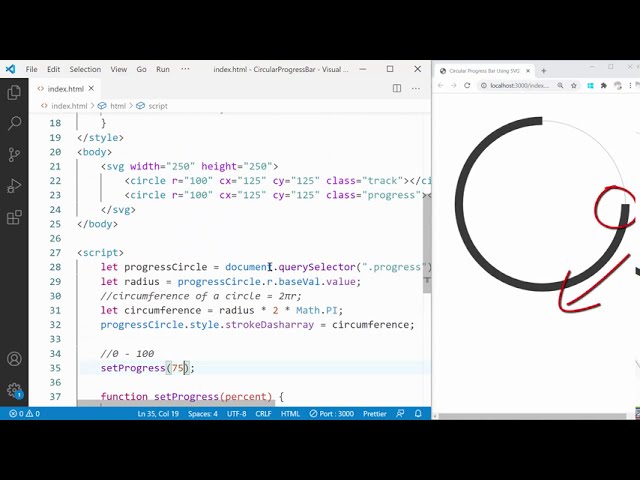
Task: Open the Run menu
Action: click(x=163, y=69)
